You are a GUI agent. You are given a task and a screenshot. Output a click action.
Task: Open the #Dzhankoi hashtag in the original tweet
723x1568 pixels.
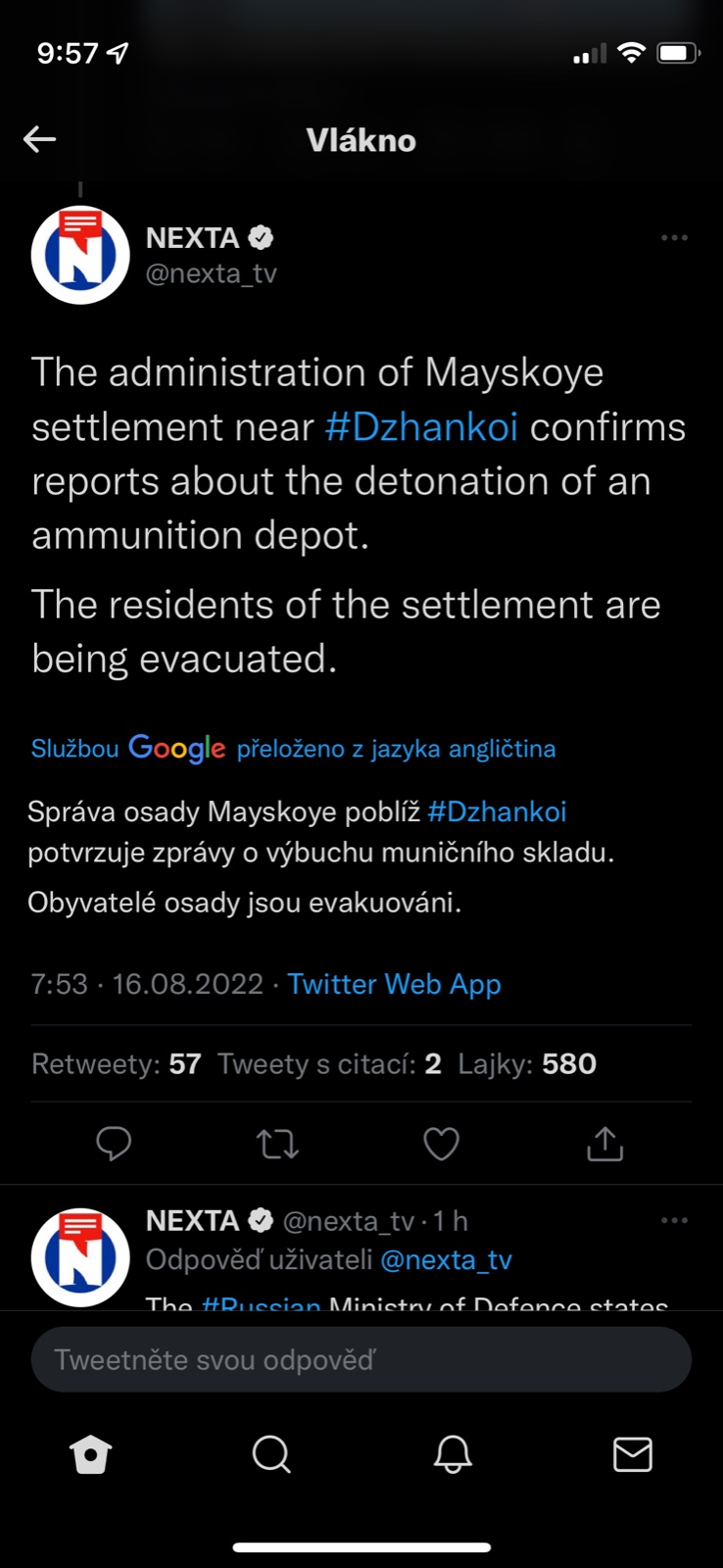[421, 427]
